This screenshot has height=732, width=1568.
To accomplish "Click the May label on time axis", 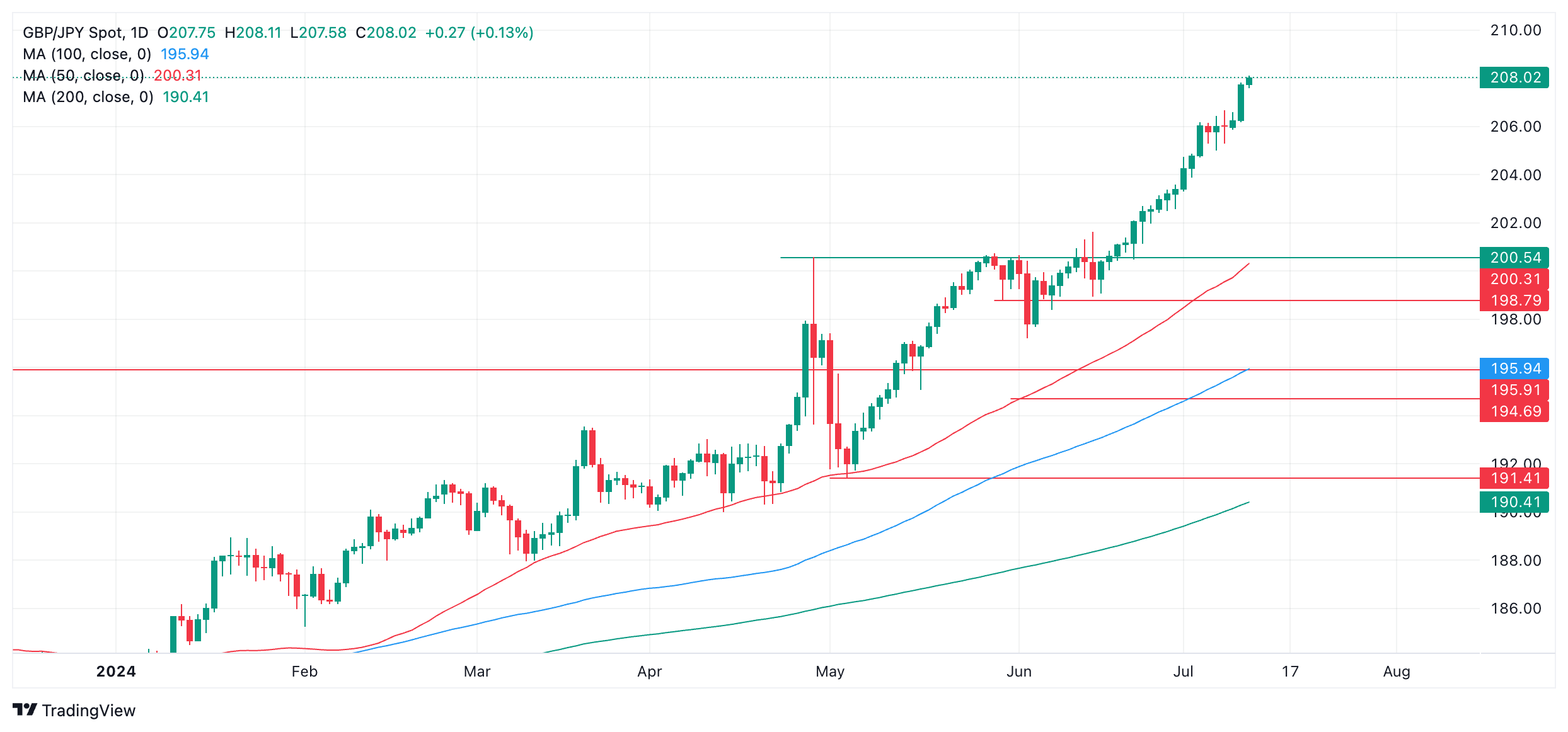I will click(830, 672).
